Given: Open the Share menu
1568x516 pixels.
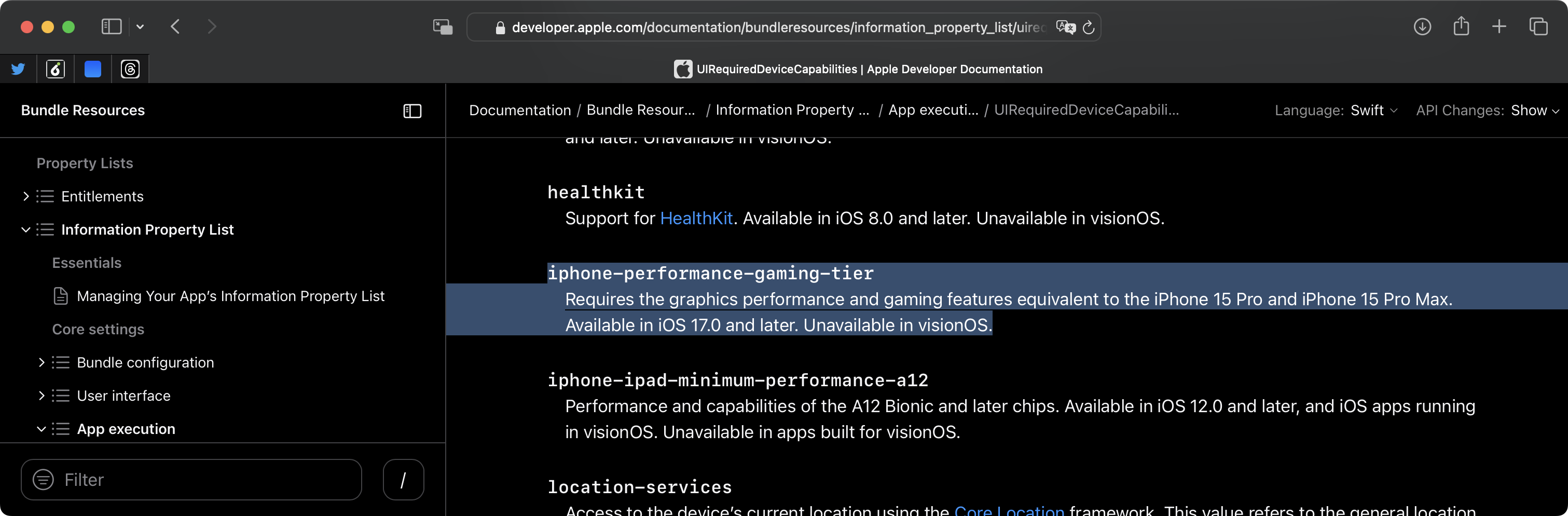Looking at the screenshot, I should click(1461, 26).
